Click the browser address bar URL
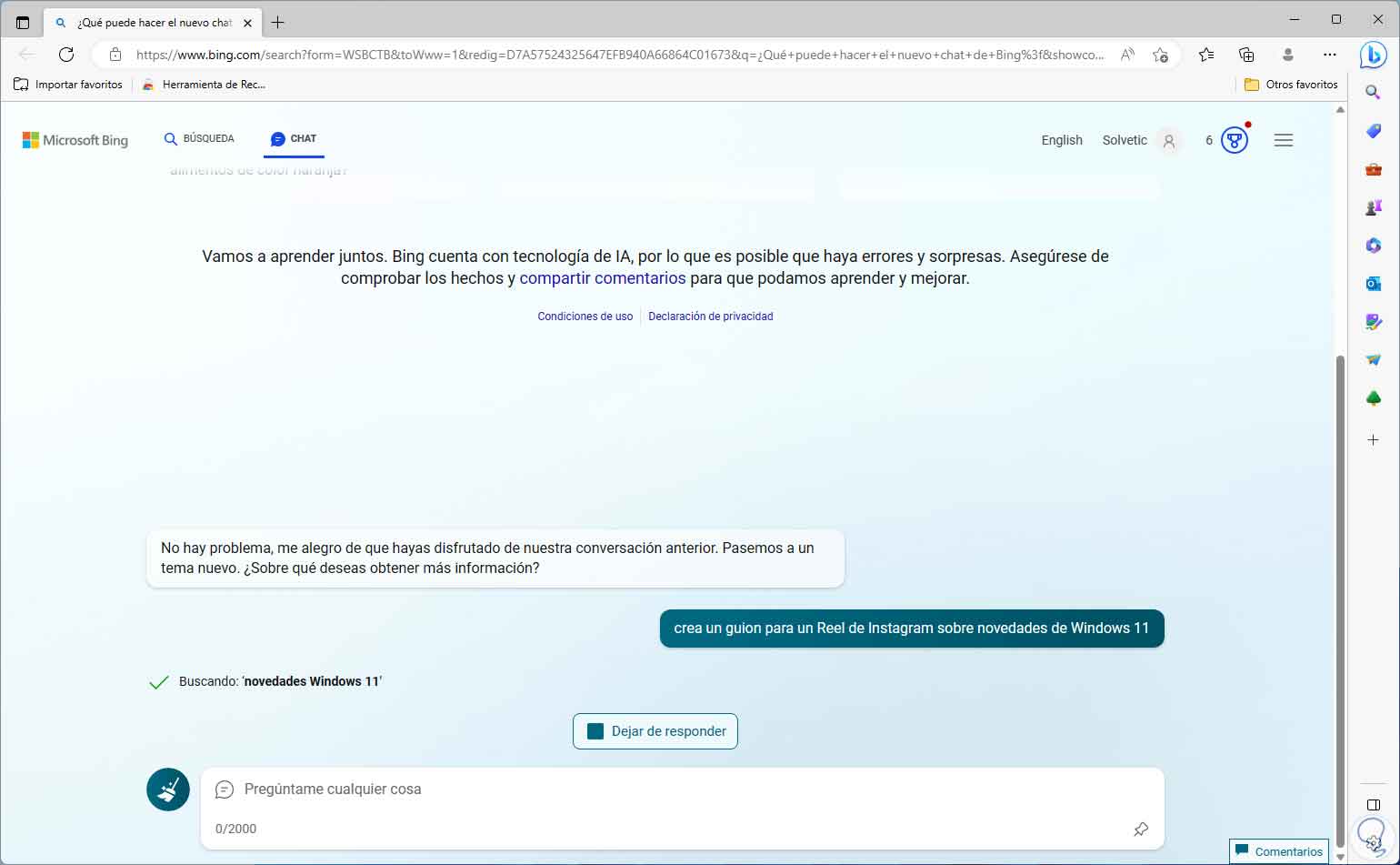1400x865 pixels. pyautogui.click(x=620, y=55)
